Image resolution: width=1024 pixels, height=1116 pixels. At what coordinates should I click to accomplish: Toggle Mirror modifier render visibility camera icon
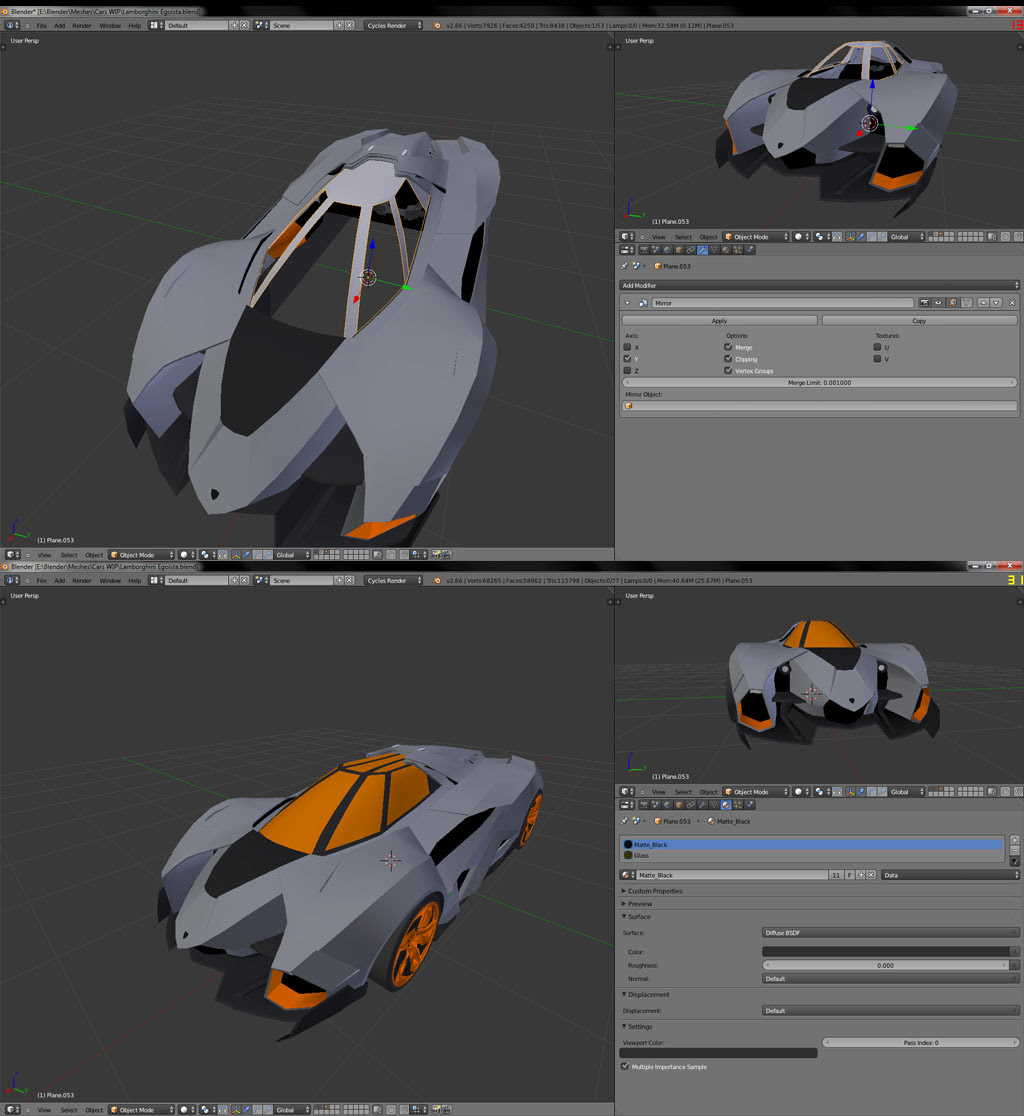(925, 303)
